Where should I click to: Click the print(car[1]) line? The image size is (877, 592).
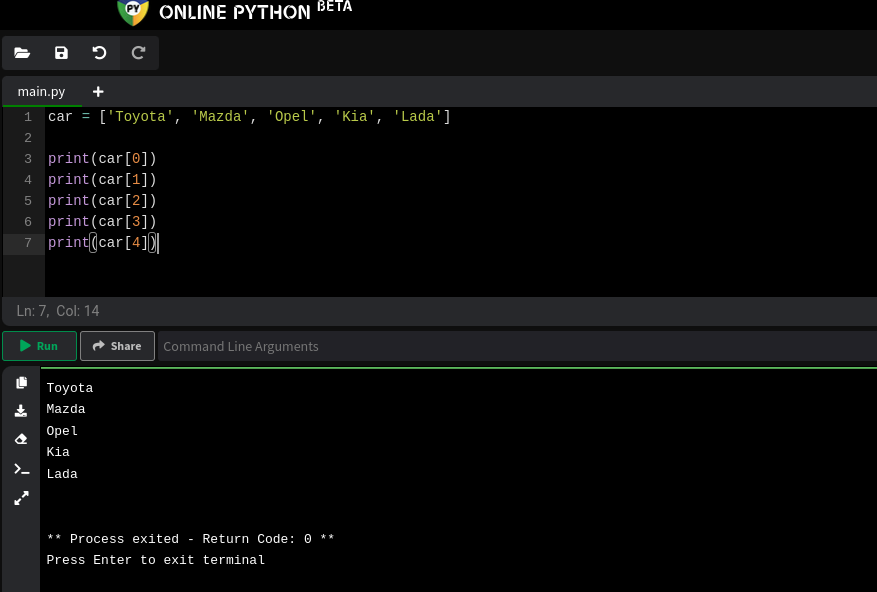click(102, 180)
